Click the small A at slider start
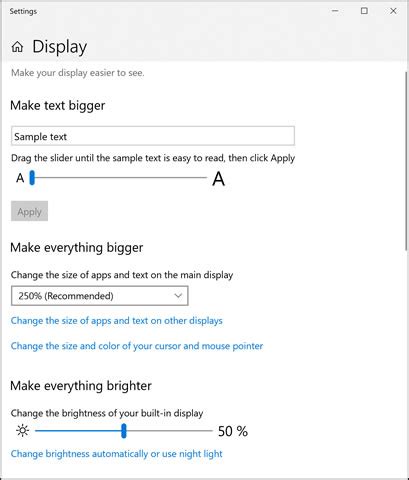409x480 pixels. pos(20,178)
